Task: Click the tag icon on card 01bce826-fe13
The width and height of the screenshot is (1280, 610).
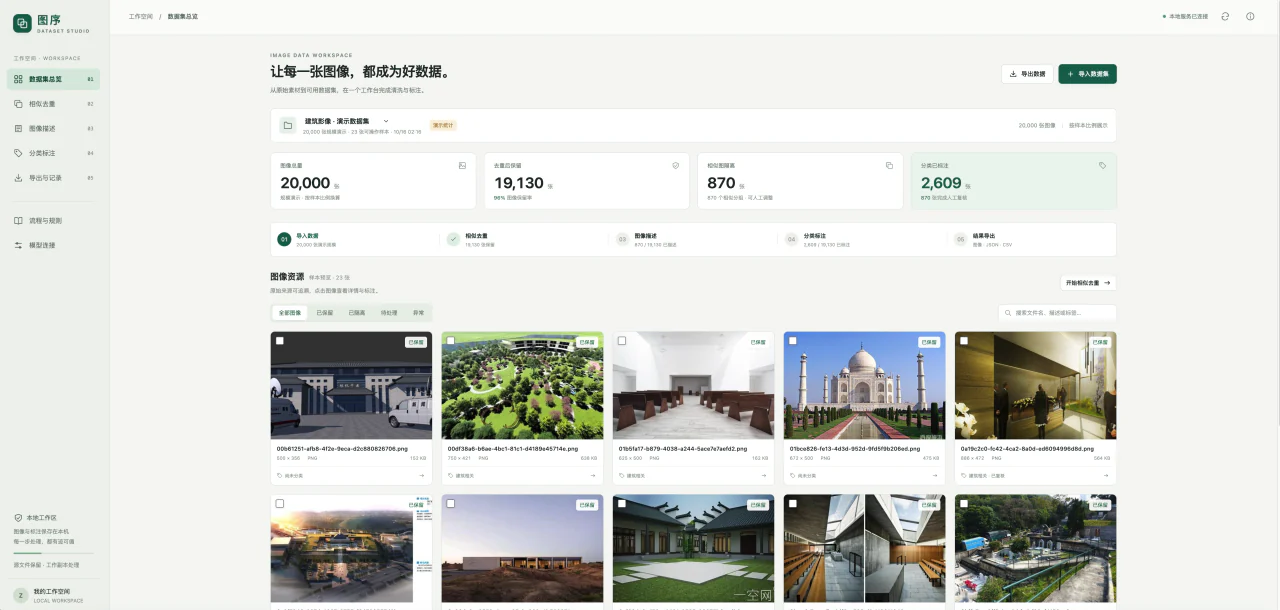Action: coord(793,476)
